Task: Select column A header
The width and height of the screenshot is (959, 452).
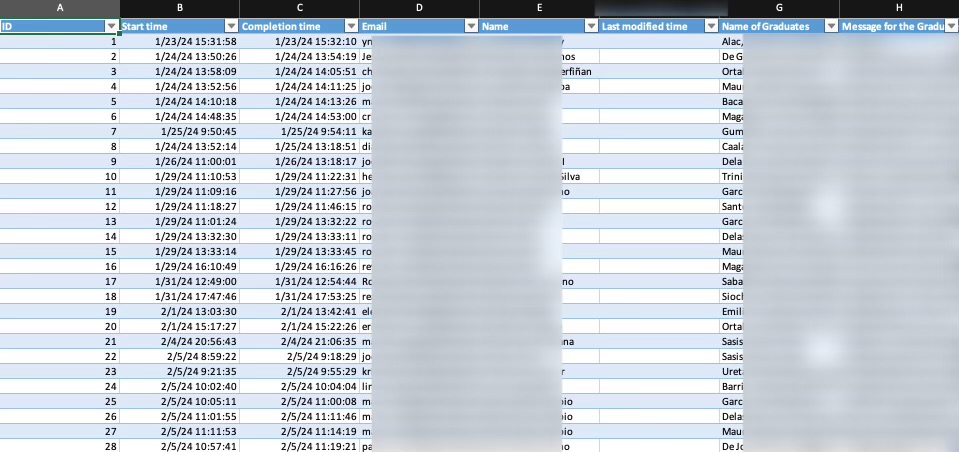Action: (x=59, y=8)
